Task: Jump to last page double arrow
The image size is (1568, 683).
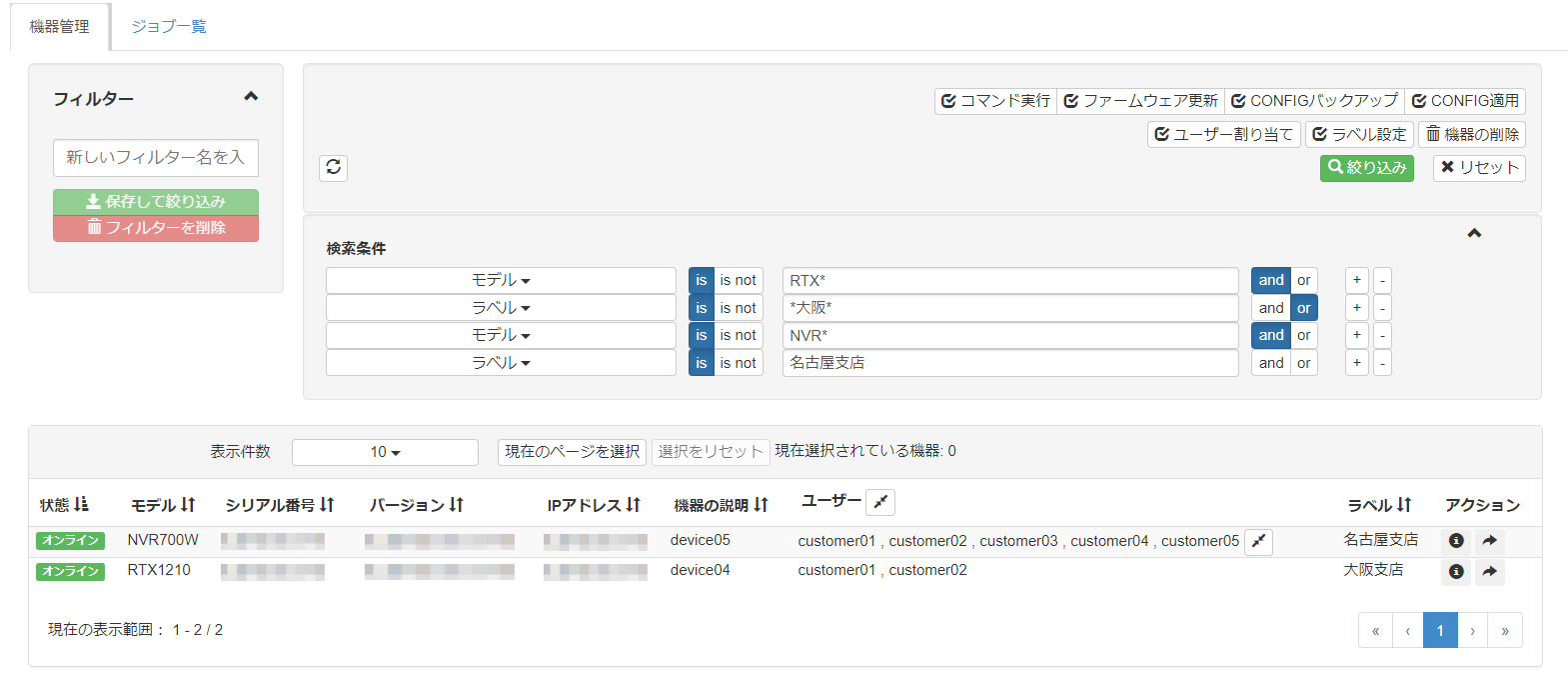Action: coord(1505,630)
